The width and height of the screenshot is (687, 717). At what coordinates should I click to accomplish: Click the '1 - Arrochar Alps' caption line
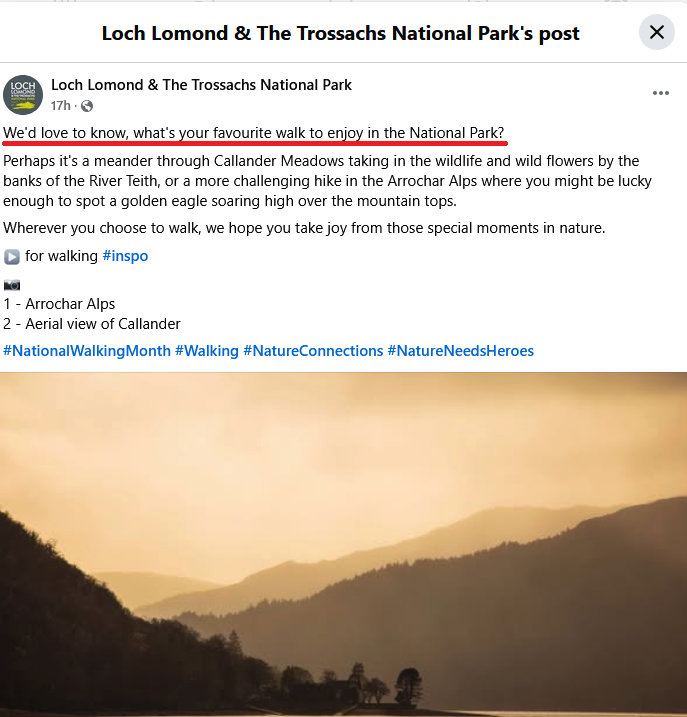point(59,304)
